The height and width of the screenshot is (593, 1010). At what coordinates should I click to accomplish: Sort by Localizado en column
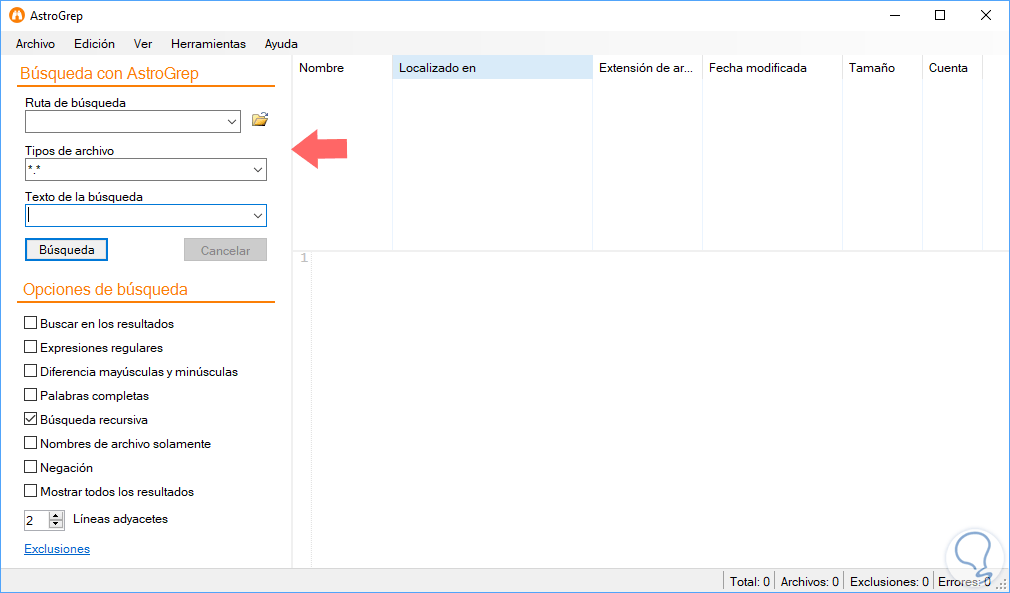tap(492, 68)
